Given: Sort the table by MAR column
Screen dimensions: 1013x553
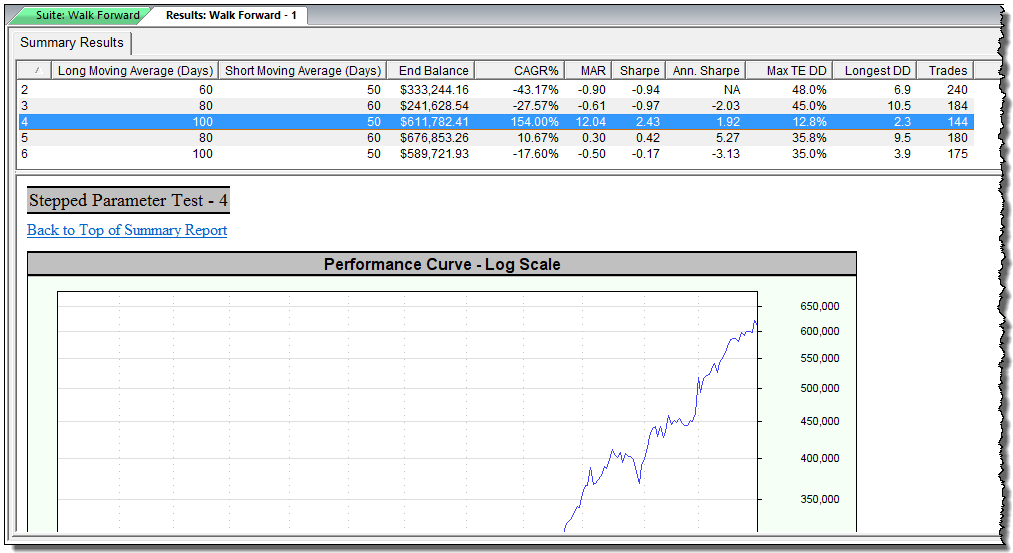Looking at the screenshot, I should click(x=587, y=71).
